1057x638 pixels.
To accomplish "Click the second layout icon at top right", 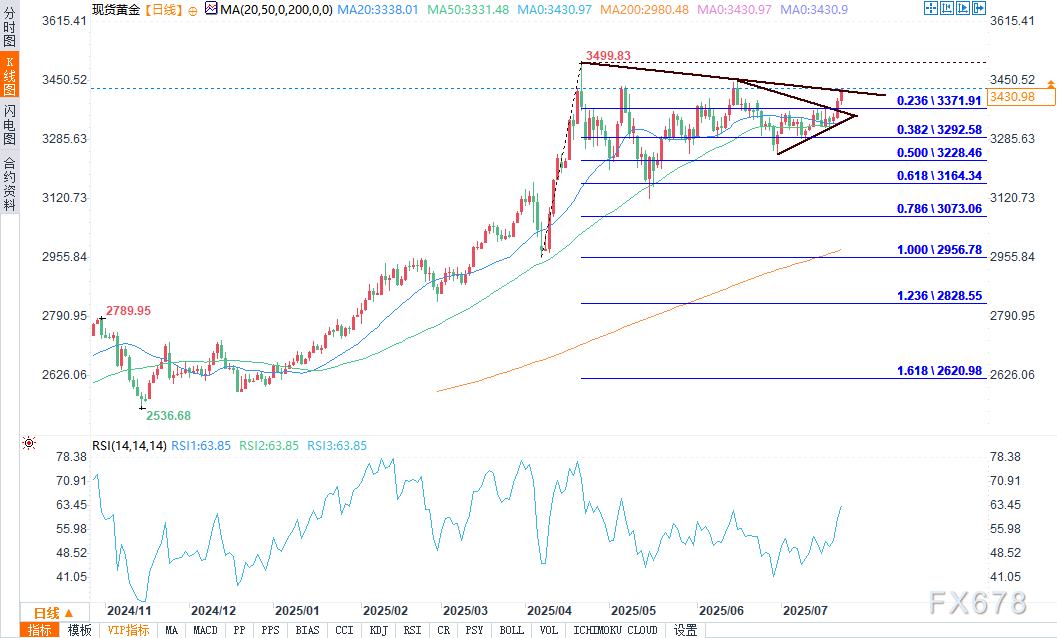I will pos(948,9).
